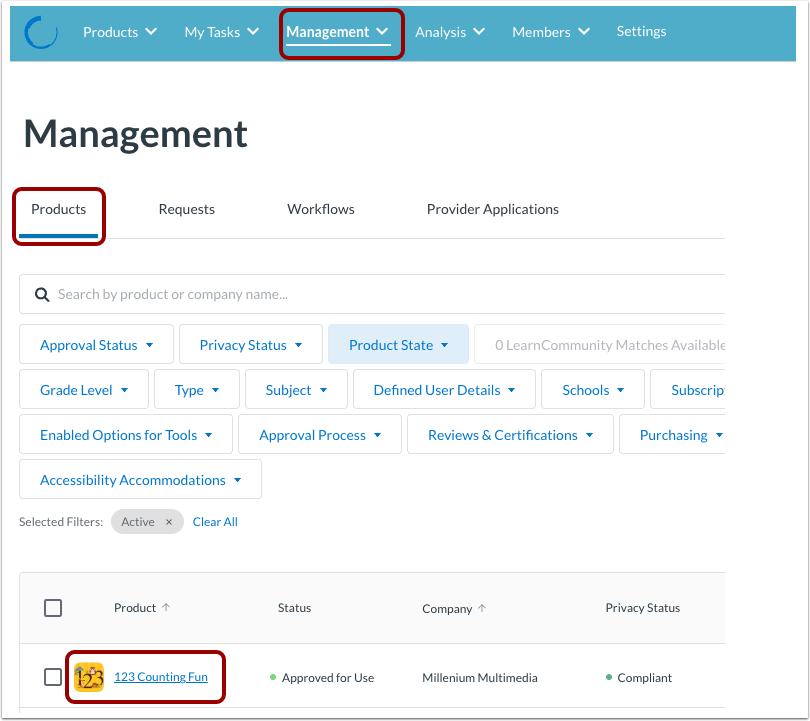Open the Reviews & Certifications dropdown

(509, 434)
